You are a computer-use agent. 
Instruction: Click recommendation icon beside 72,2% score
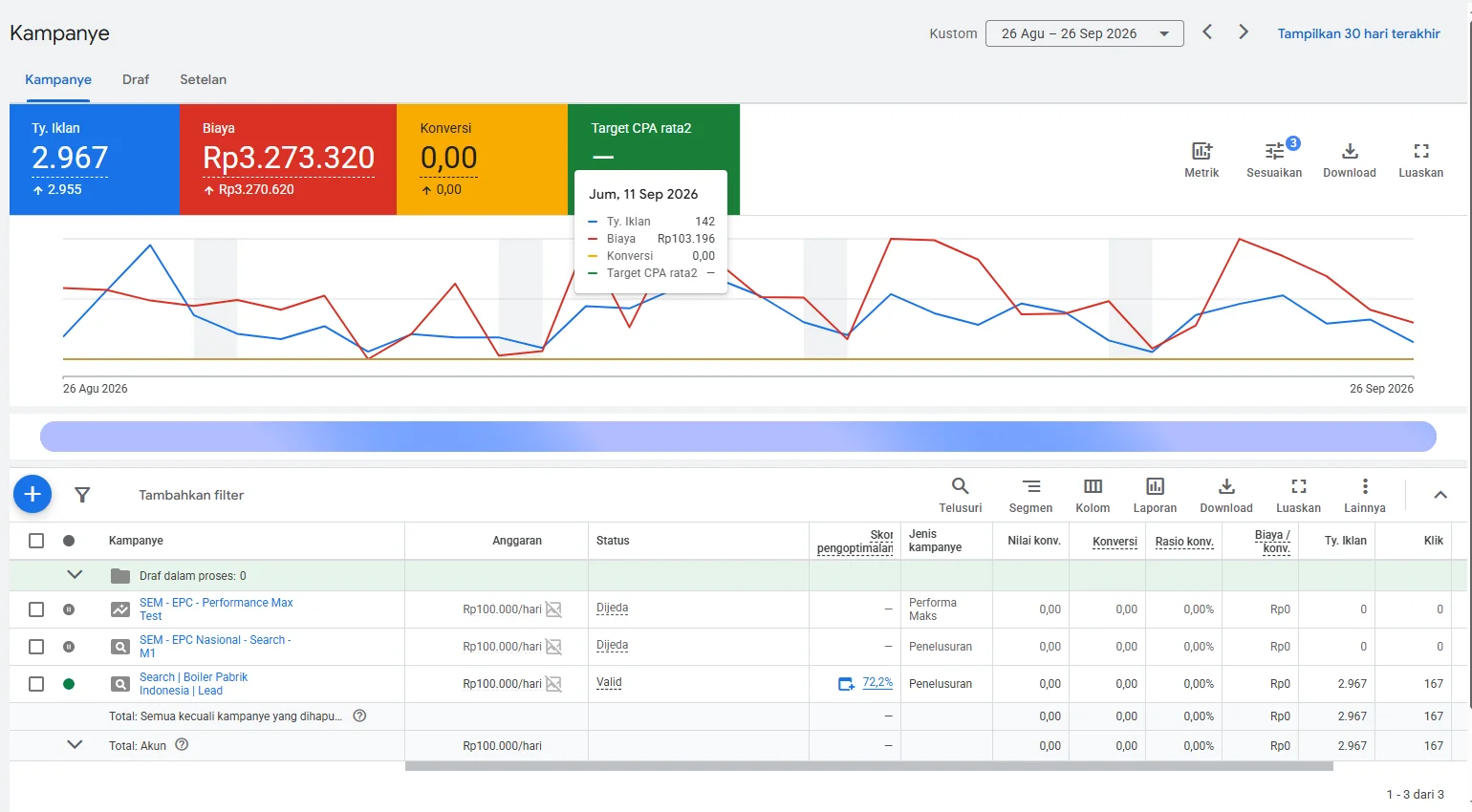tap(847, 684)
